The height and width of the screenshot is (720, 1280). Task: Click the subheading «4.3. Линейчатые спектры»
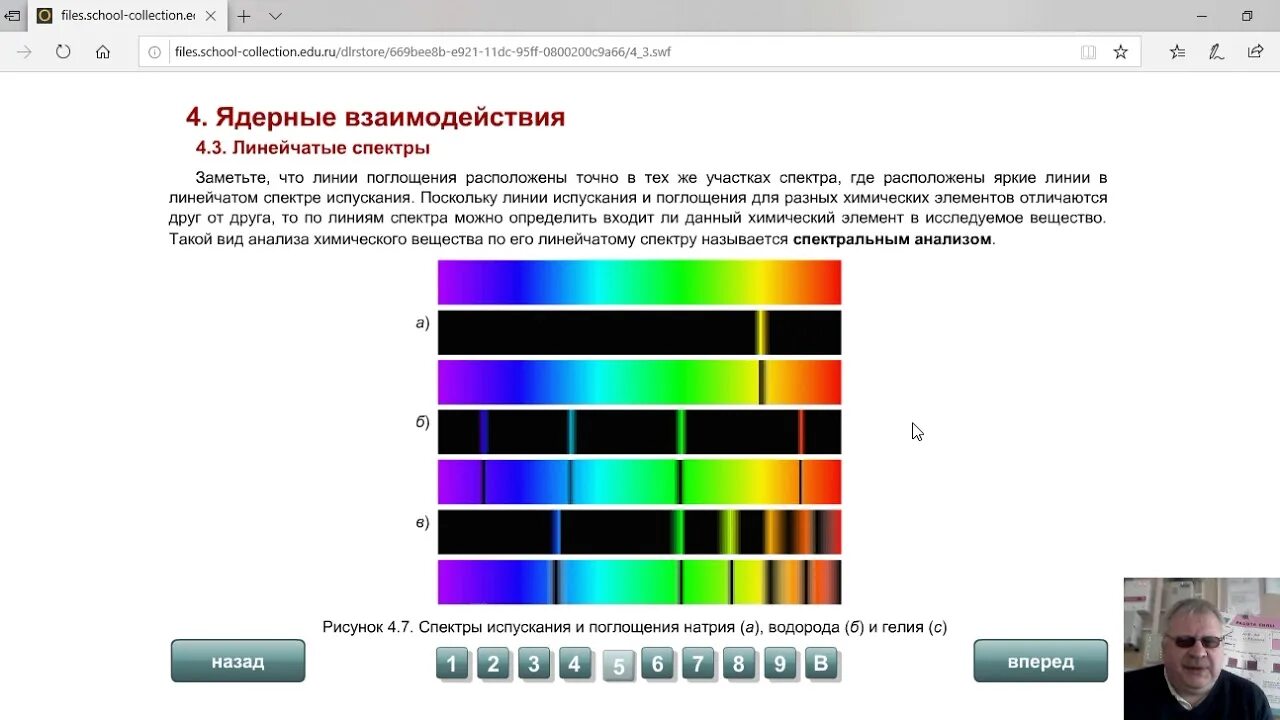[x=313, y=148]
